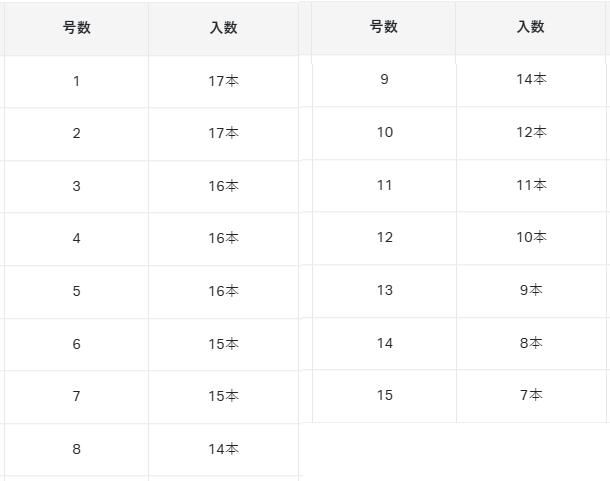This screenshot has height=481, width=610.
Task: Click the 号数 cell showing 9
Action: coord(384,79)
